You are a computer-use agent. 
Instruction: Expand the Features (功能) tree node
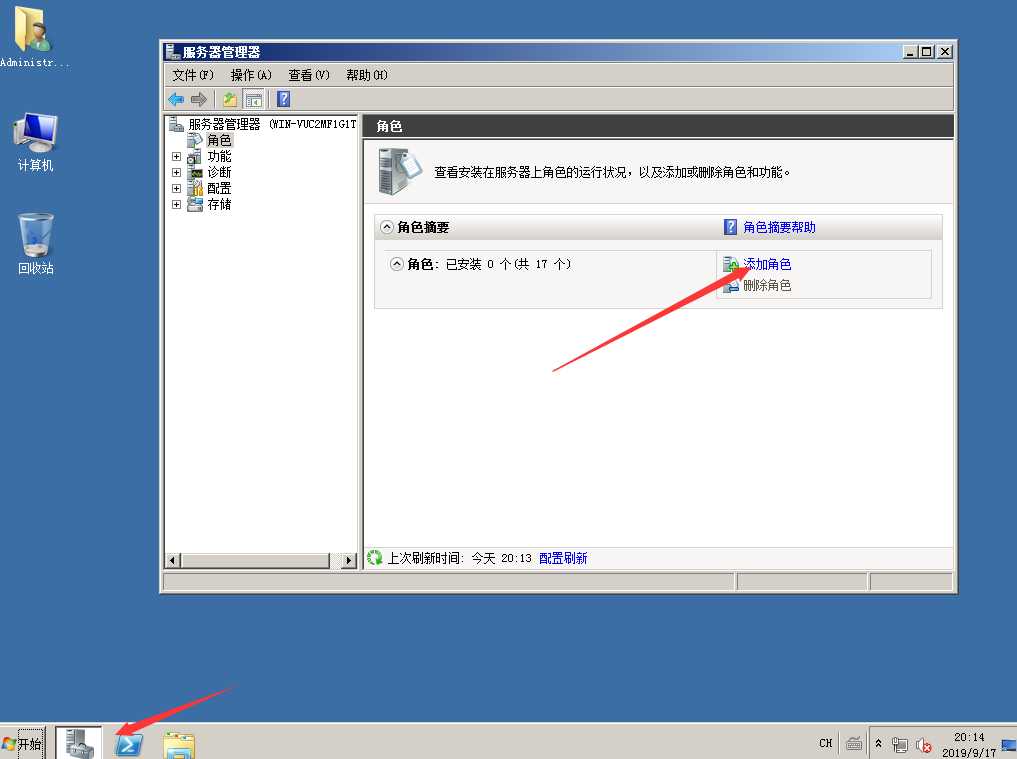tap(176, 156)
